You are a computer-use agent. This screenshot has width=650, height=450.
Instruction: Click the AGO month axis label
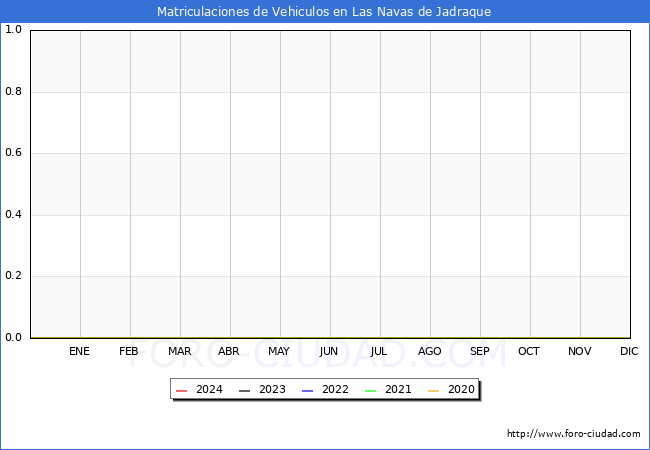pyautogui.click(x=429, y=351)
